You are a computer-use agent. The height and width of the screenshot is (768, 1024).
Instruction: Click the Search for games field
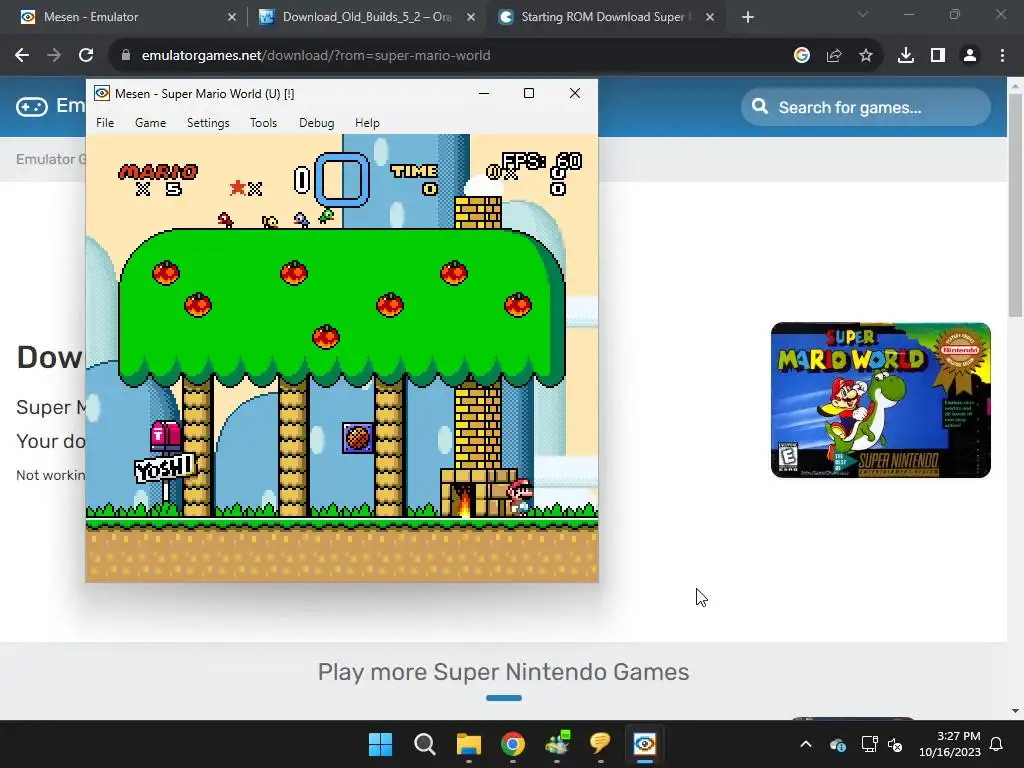[866, 107]
